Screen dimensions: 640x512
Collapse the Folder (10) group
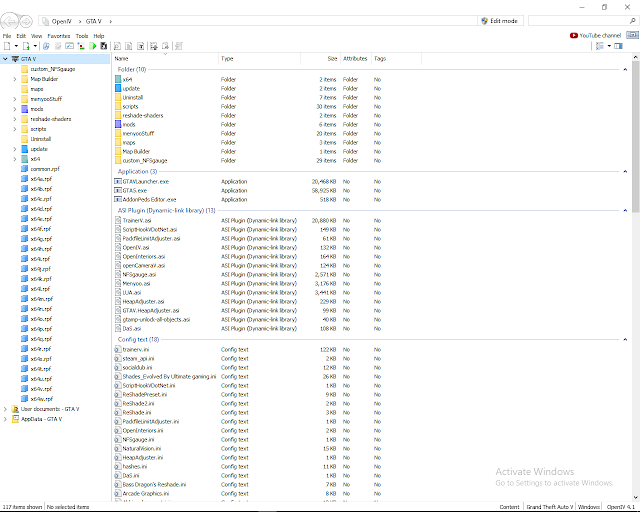point(625,69)
